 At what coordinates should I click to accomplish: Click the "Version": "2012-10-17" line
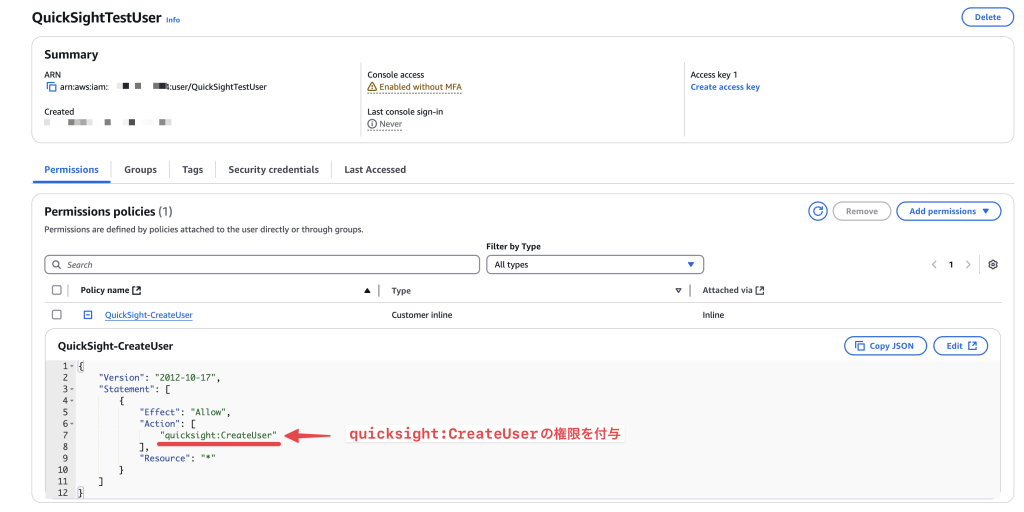coord(160,377)
